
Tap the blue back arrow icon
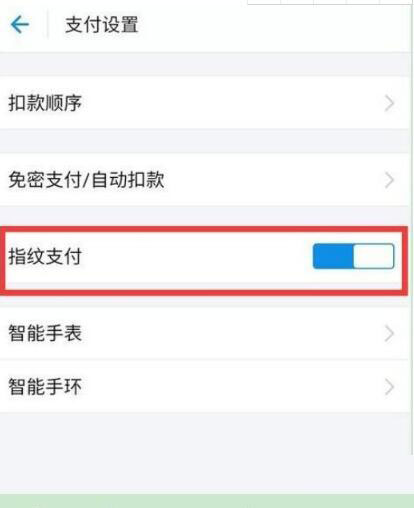(20, 25)
